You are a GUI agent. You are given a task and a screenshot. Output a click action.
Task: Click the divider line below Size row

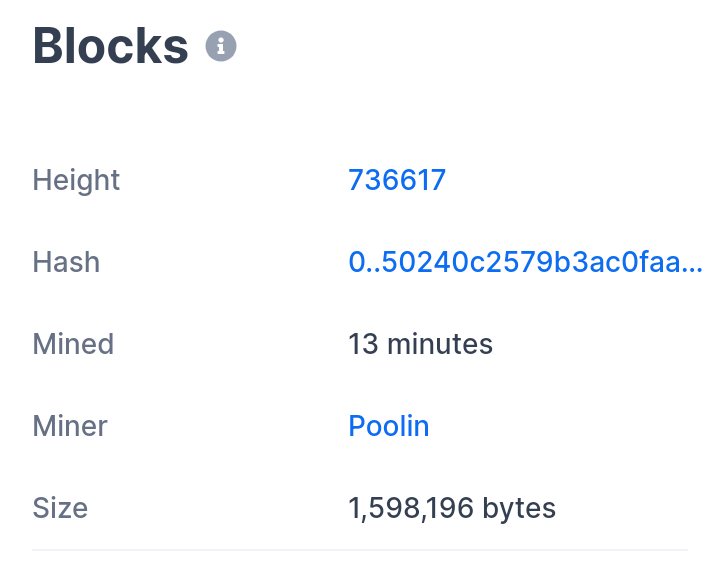pyautogui.click(x=360, y=550)
